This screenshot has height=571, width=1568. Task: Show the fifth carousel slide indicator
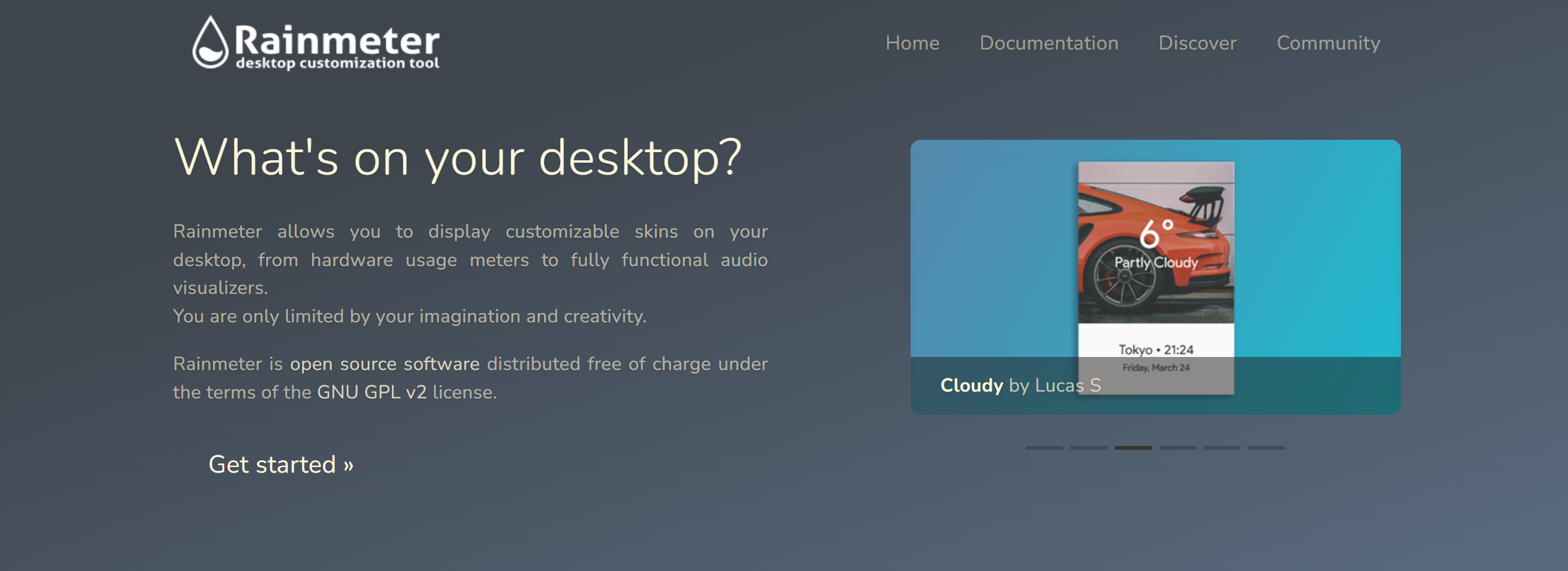coord(1222,447)
